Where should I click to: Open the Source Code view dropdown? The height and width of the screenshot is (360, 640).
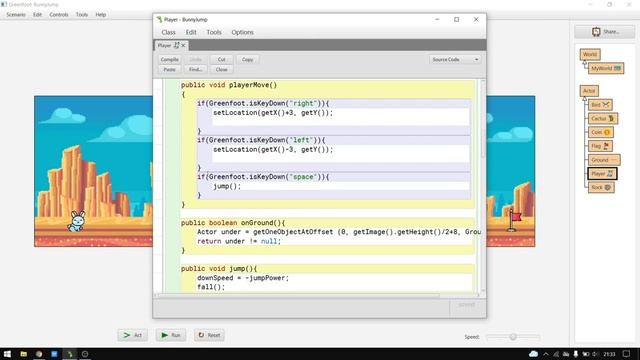[x=455, y=60]
